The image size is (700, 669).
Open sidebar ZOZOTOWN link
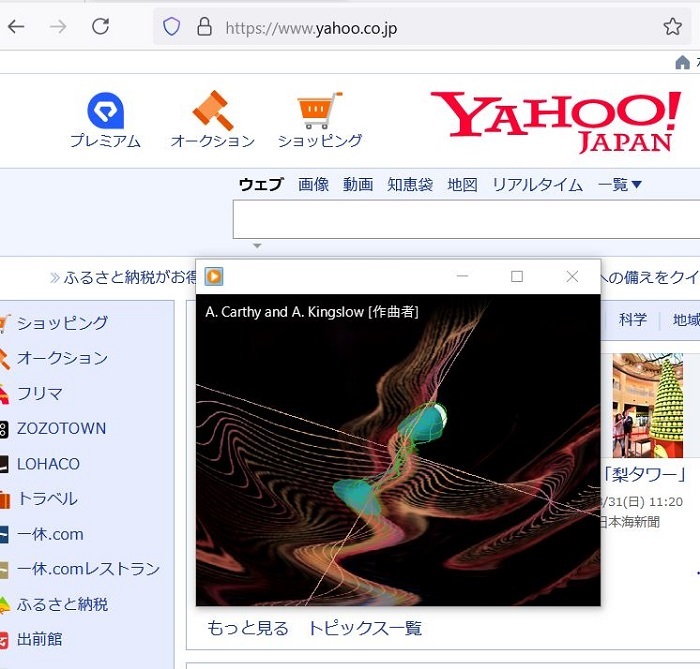coord(62,428)
